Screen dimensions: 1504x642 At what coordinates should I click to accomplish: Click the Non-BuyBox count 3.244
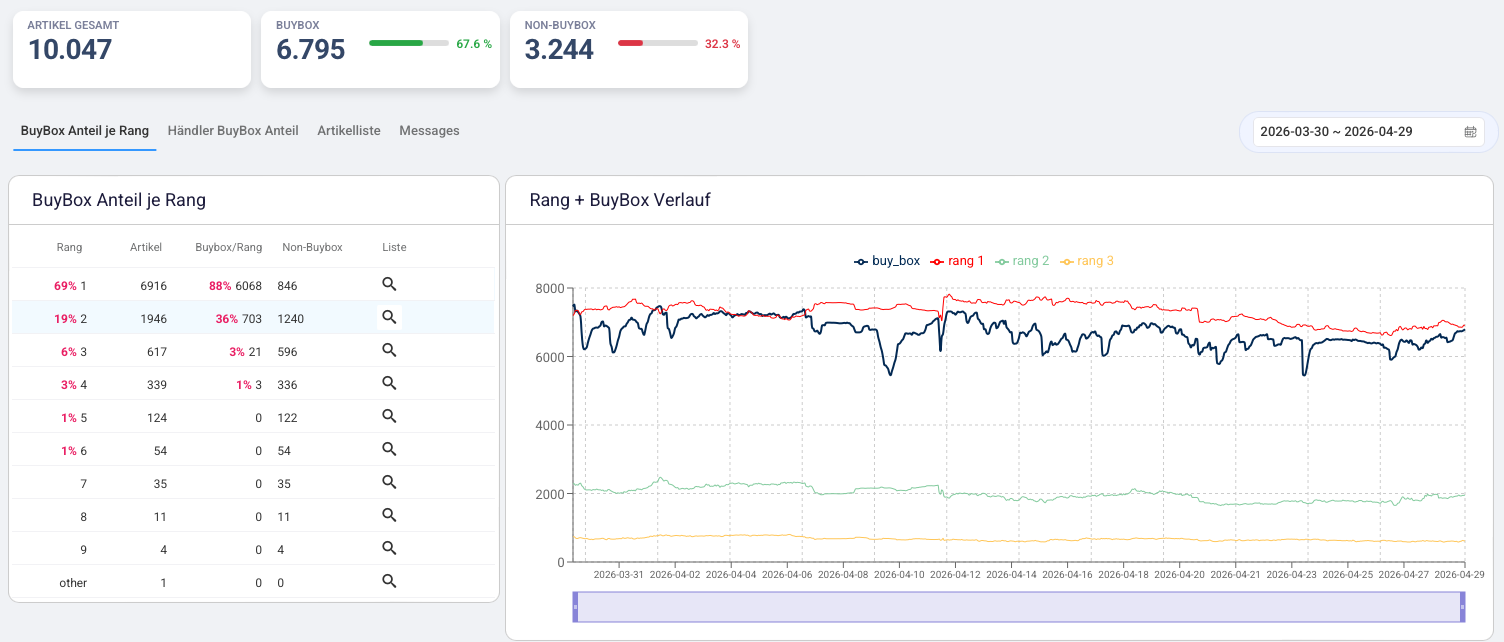pyautogui.click(x=559, y=49)
